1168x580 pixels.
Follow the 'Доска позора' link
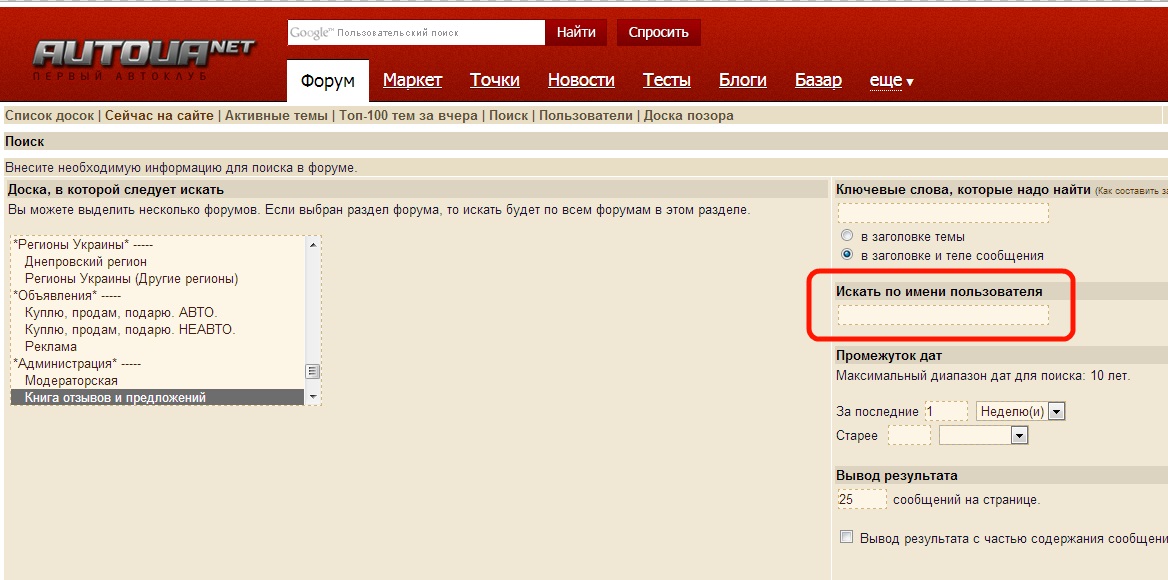(688, 115)
